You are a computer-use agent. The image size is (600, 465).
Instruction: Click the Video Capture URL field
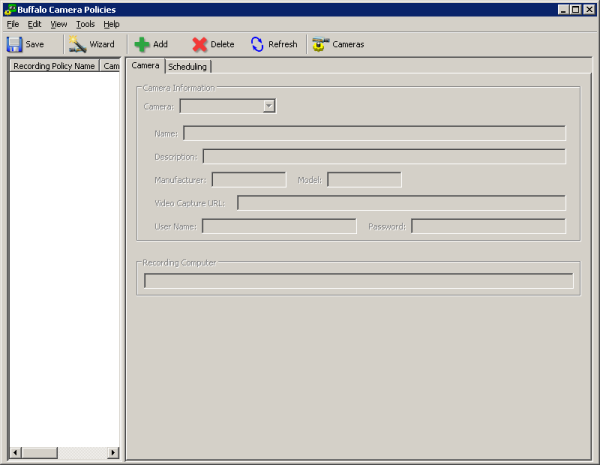click(401, 203)
